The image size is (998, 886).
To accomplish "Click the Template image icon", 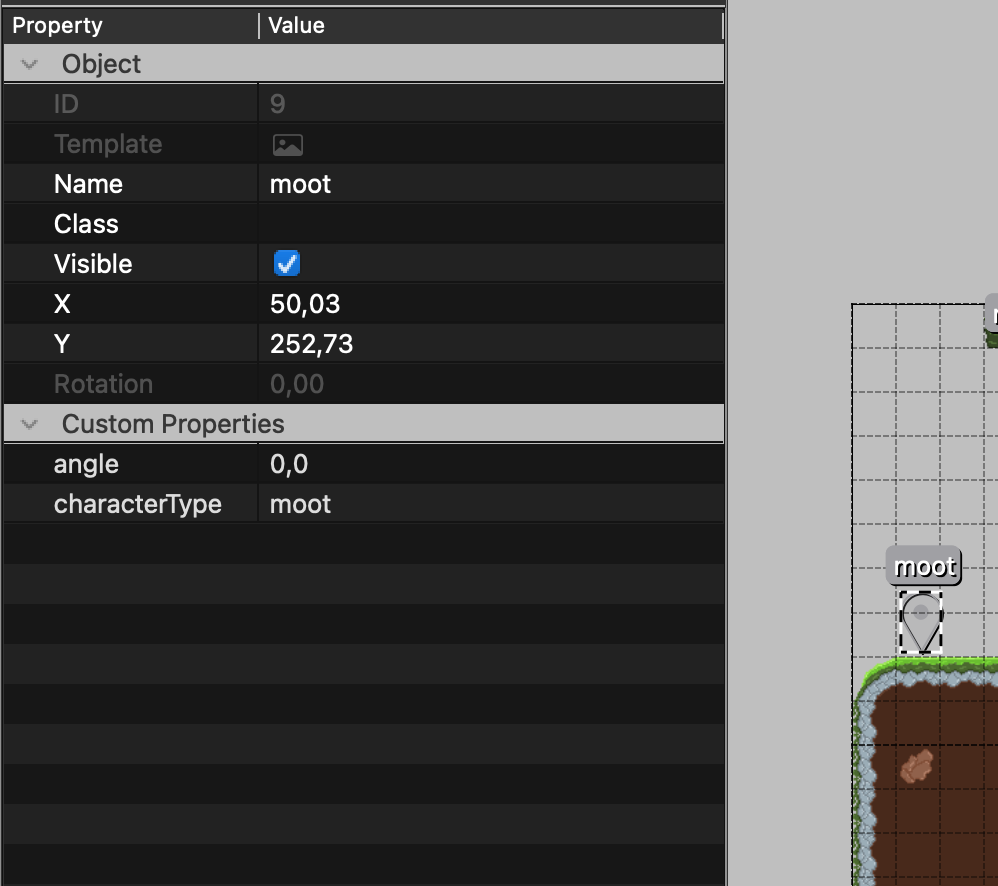I will (288, 145).
